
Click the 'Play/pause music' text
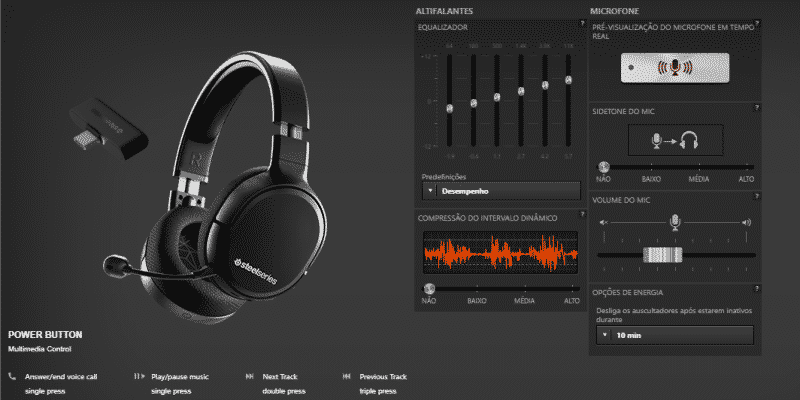pyautogui.click(x=180, y=377)
